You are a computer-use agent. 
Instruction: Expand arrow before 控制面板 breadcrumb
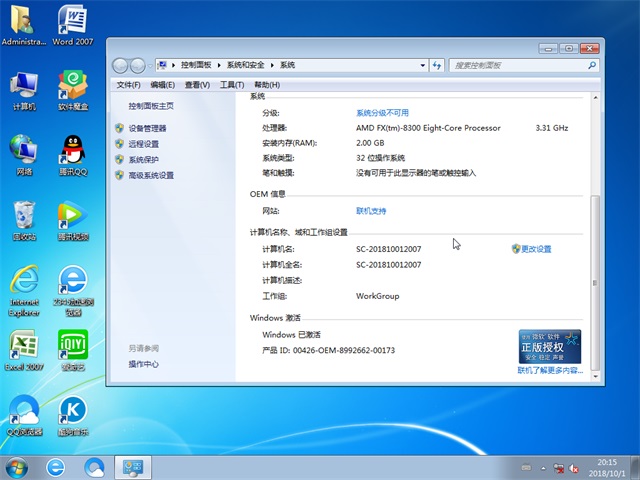coord(173,65)
